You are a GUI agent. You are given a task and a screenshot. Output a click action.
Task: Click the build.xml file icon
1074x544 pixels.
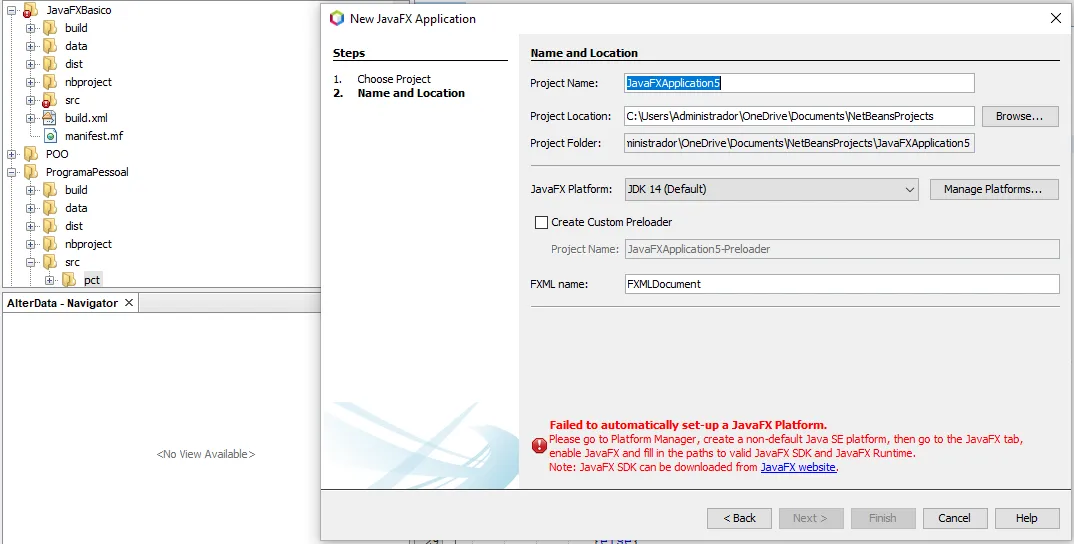tap(50, 118)
